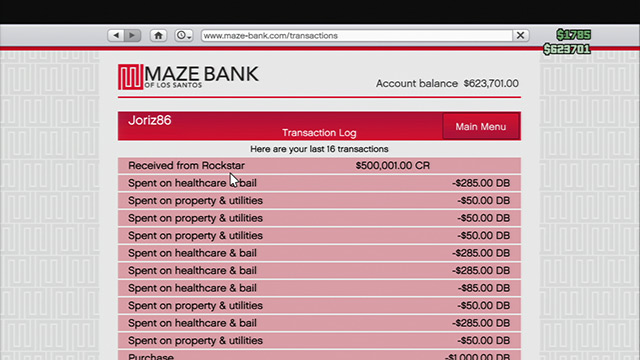
Task: Select the Received from Rockstar transaction
Action: click(x=319, y=165)
